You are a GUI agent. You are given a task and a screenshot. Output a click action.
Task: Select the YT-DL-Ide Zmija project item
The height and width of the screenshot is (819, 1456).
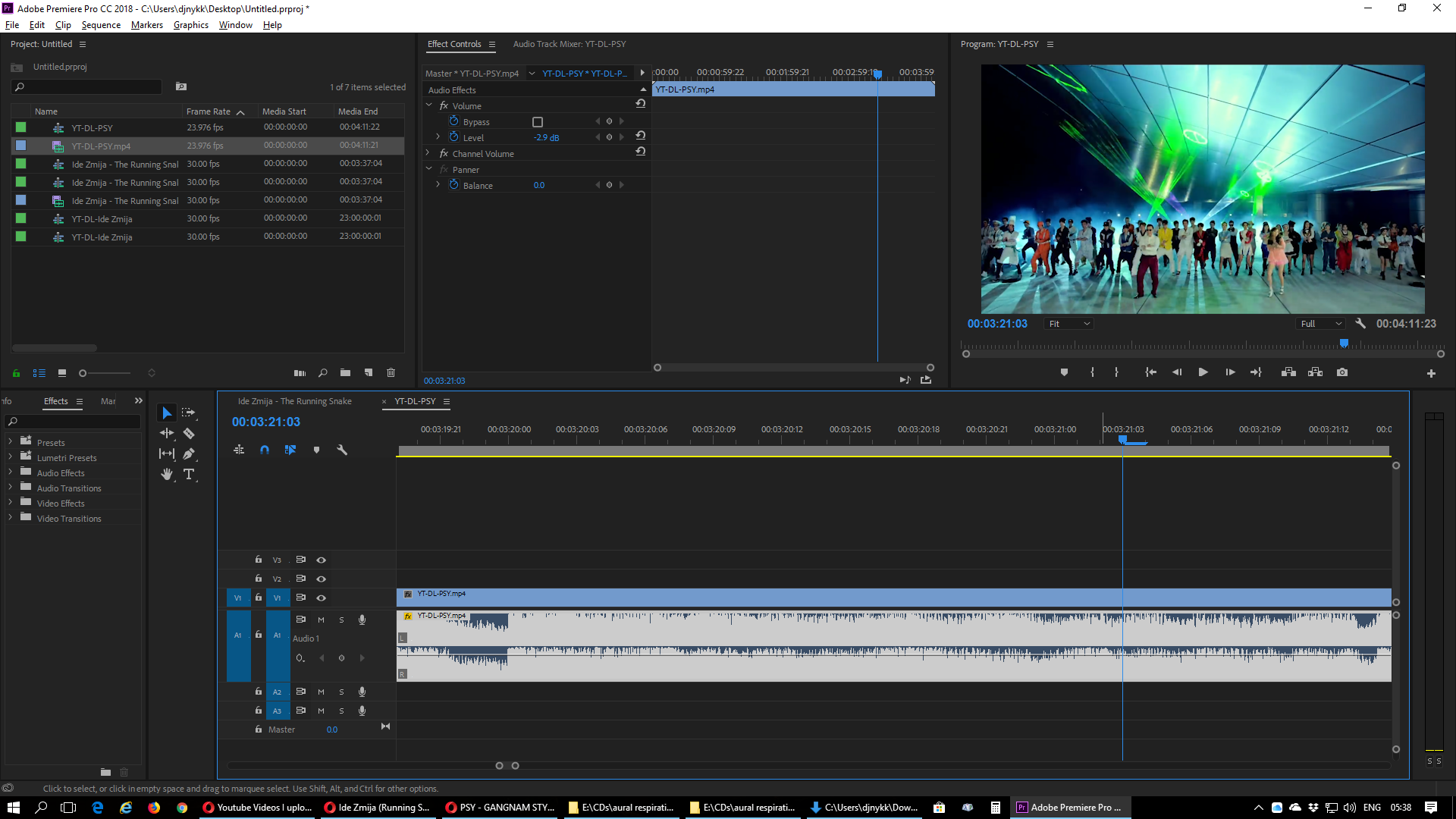pos(102,219)
